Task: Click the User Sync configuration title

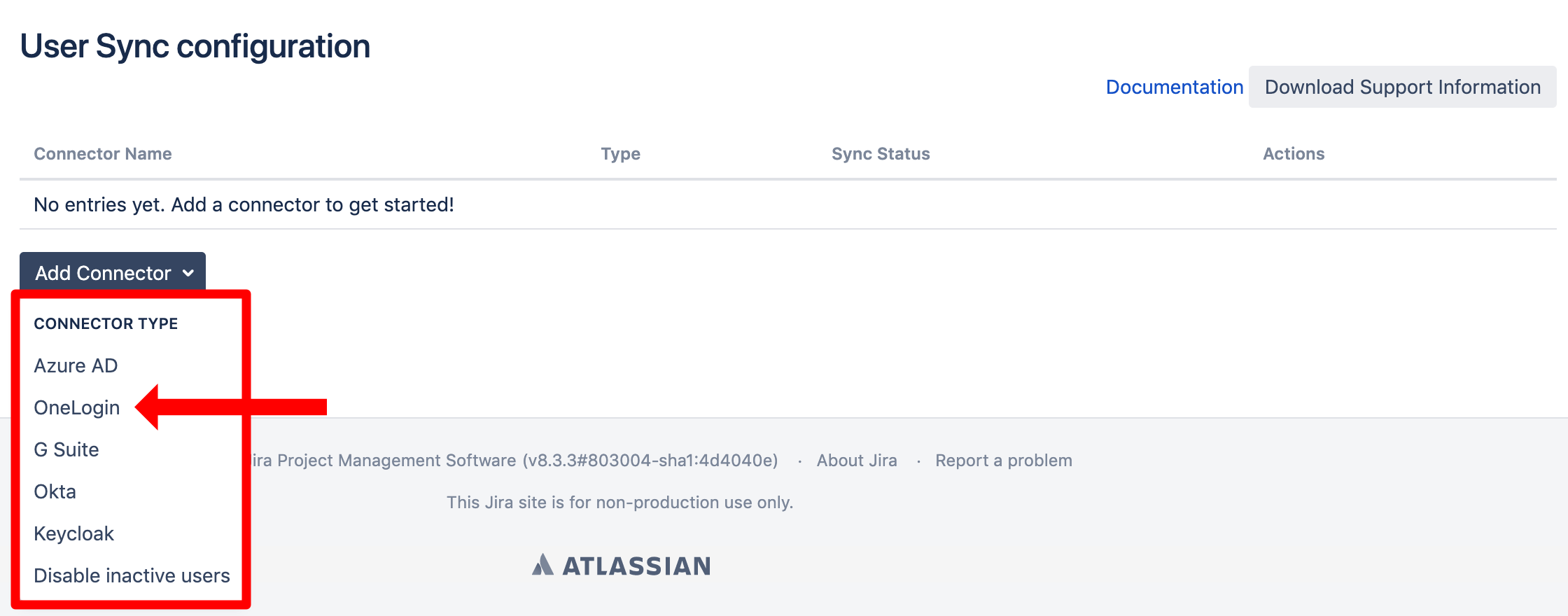Action: [195, 47]
